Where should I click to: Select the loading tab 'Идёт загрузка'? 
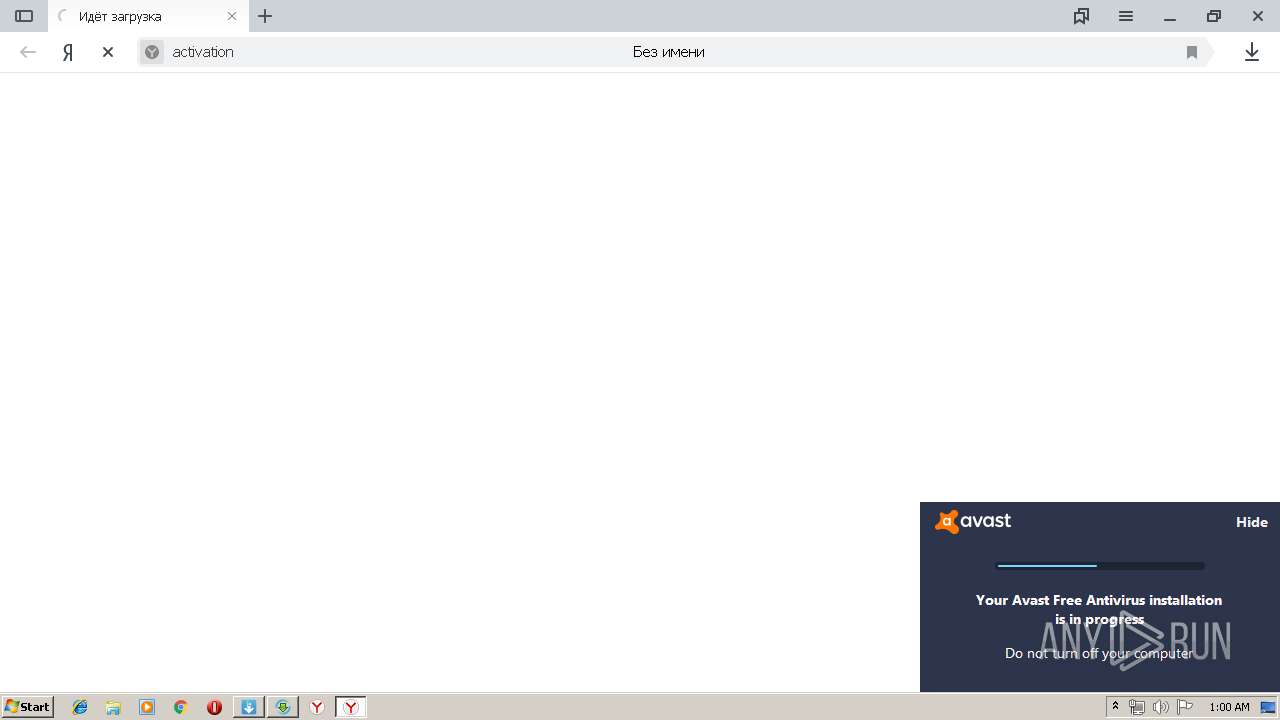[146, 17]
